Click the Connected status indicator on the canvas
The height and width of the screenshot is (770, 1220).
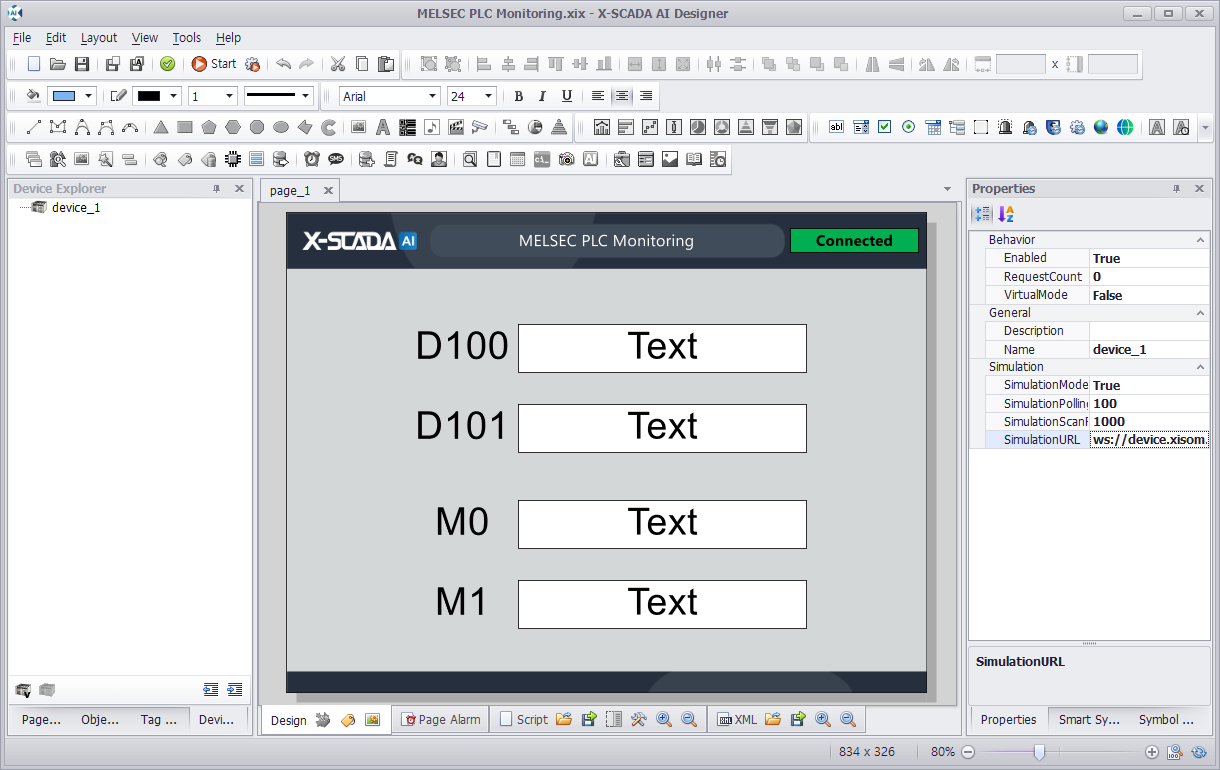tap(854, 241)
